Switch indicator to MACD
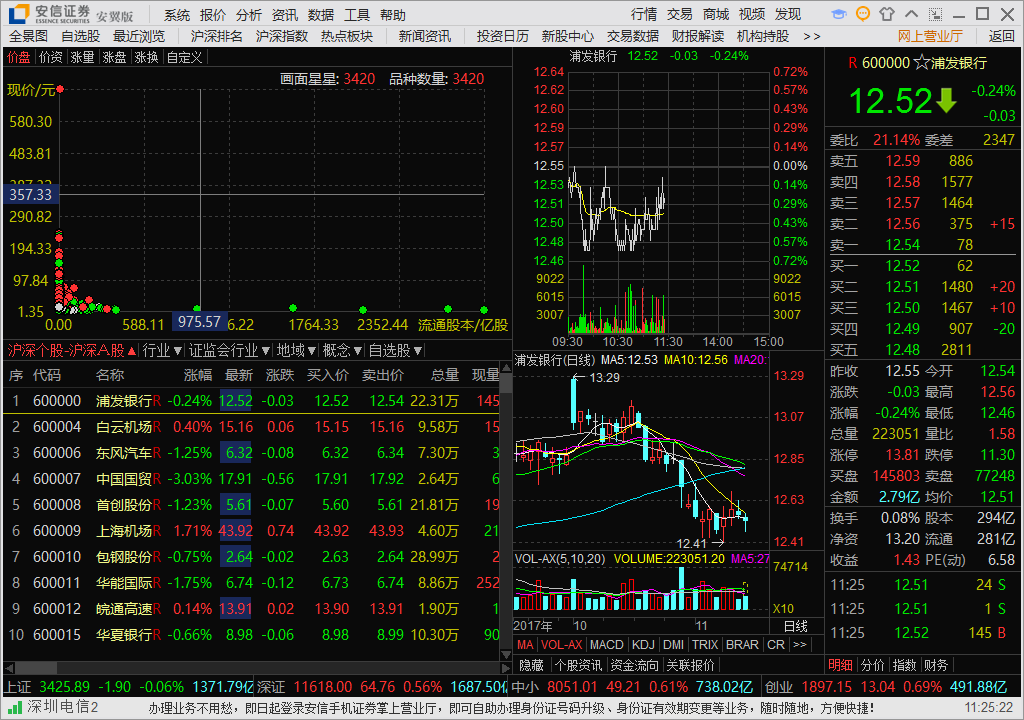This screenshot has height=720, width=1024. pos(607,645)
